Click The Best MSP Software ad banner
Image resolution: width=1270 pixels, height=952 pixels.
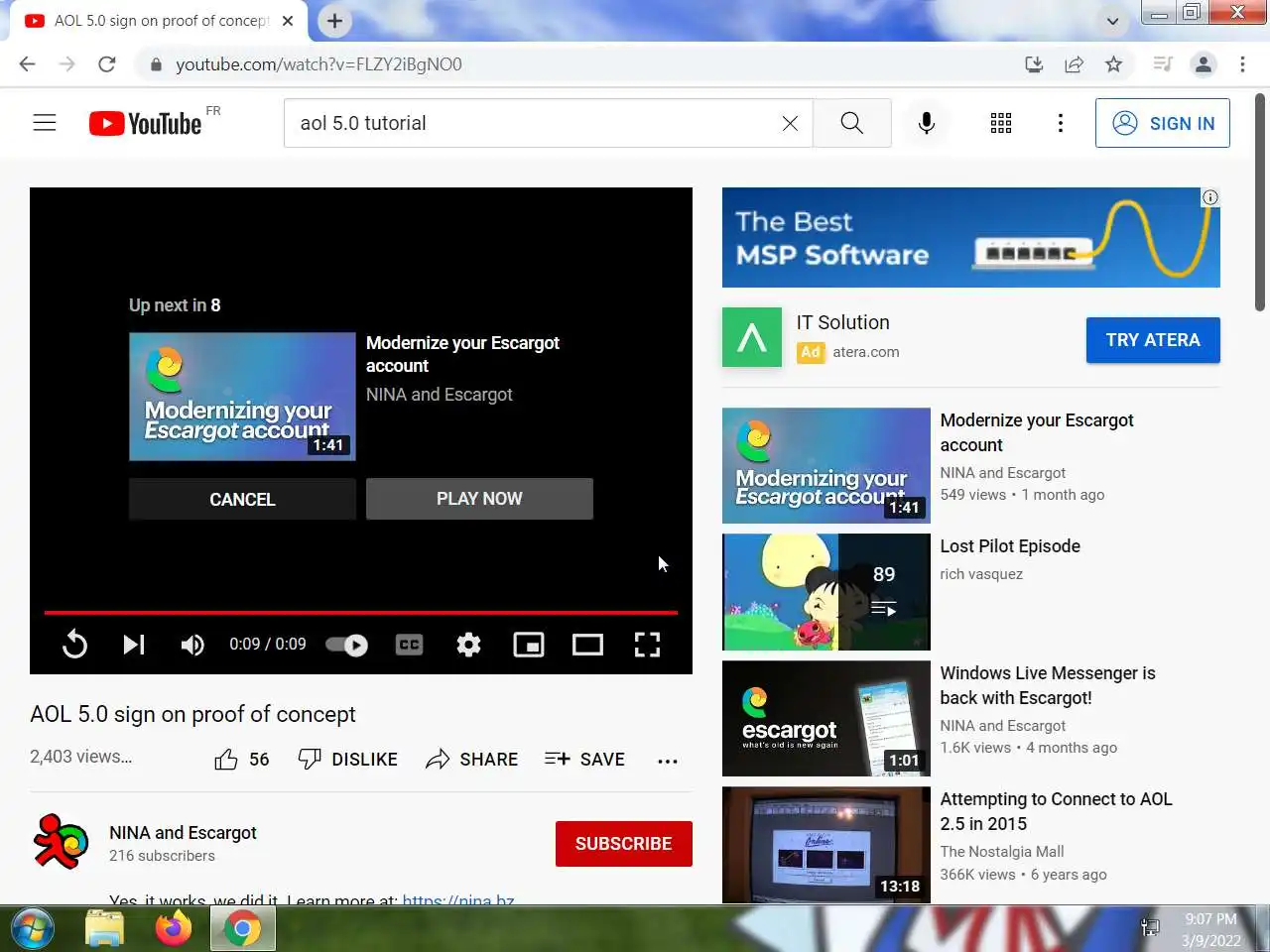click(x=970, y=238)
